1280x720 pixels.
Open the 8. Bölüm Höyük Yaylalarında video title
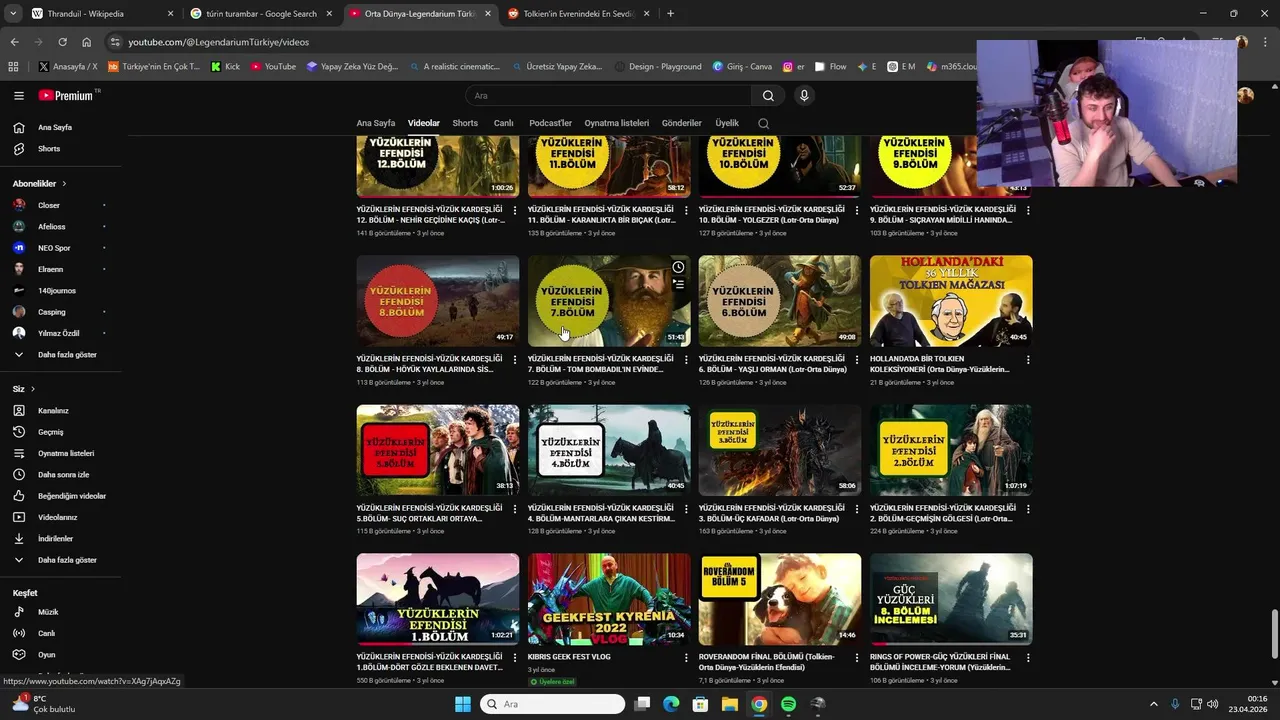pos(429,364)
